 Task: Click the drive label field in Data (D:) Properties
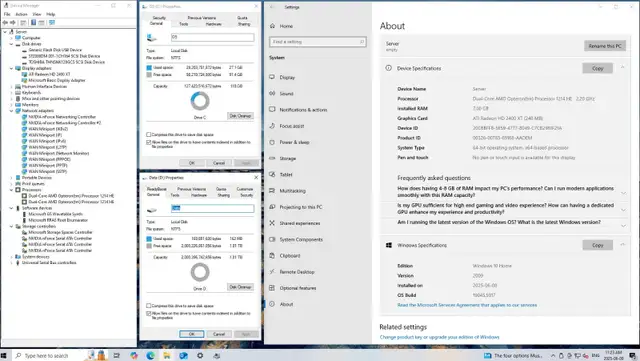click(x=212, y=208)
